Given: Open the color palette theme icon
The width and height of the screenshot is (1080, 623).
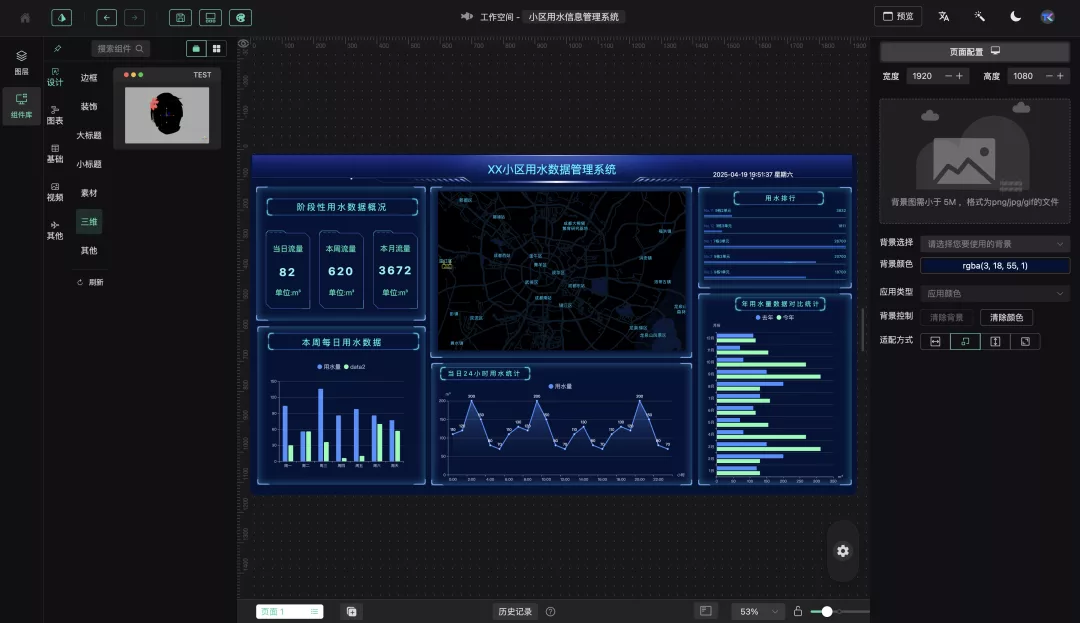Looking at the screenshot, I should (240, 17).
